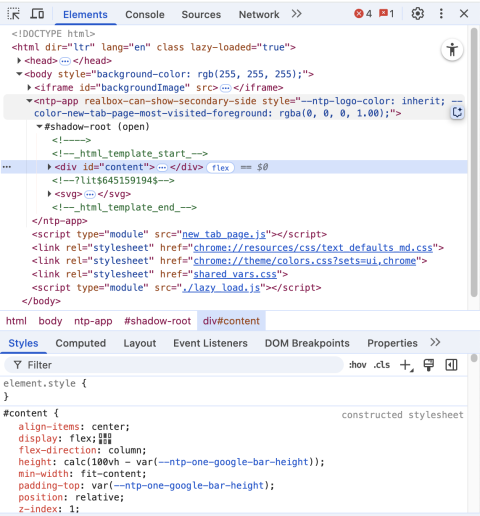Select #shadow-root in the breadcrumb bar

click(x=157, y=321)
